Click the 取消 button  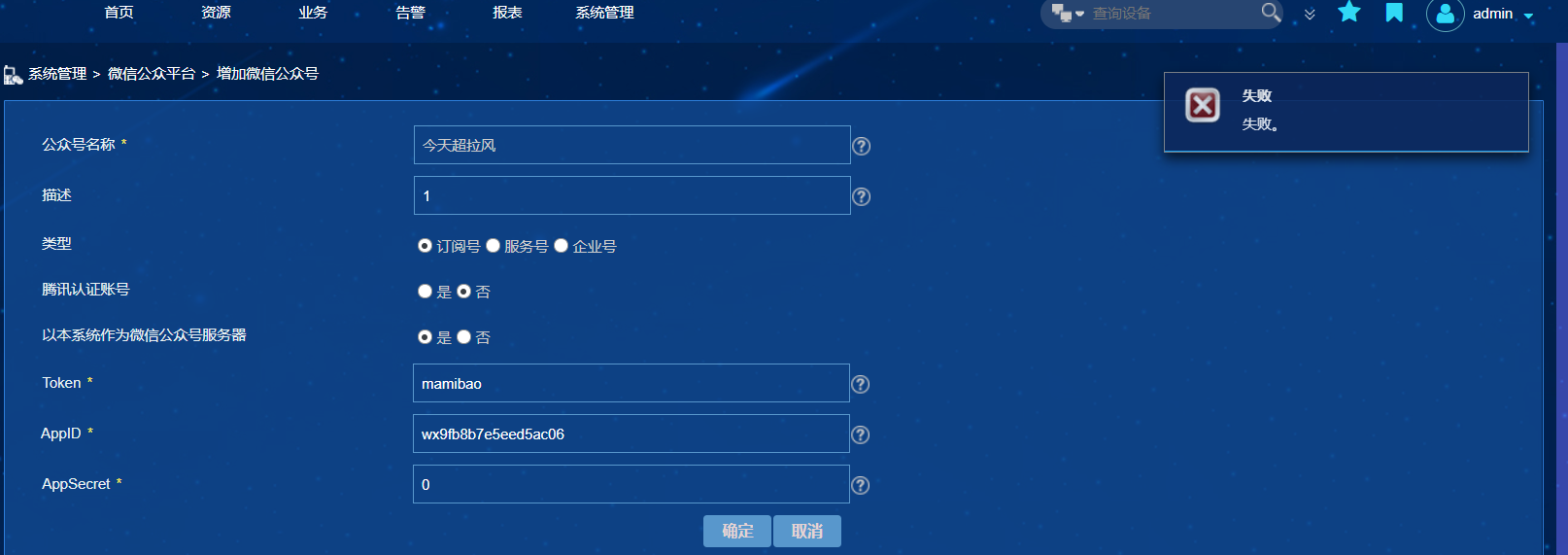[x=807, y=531]
